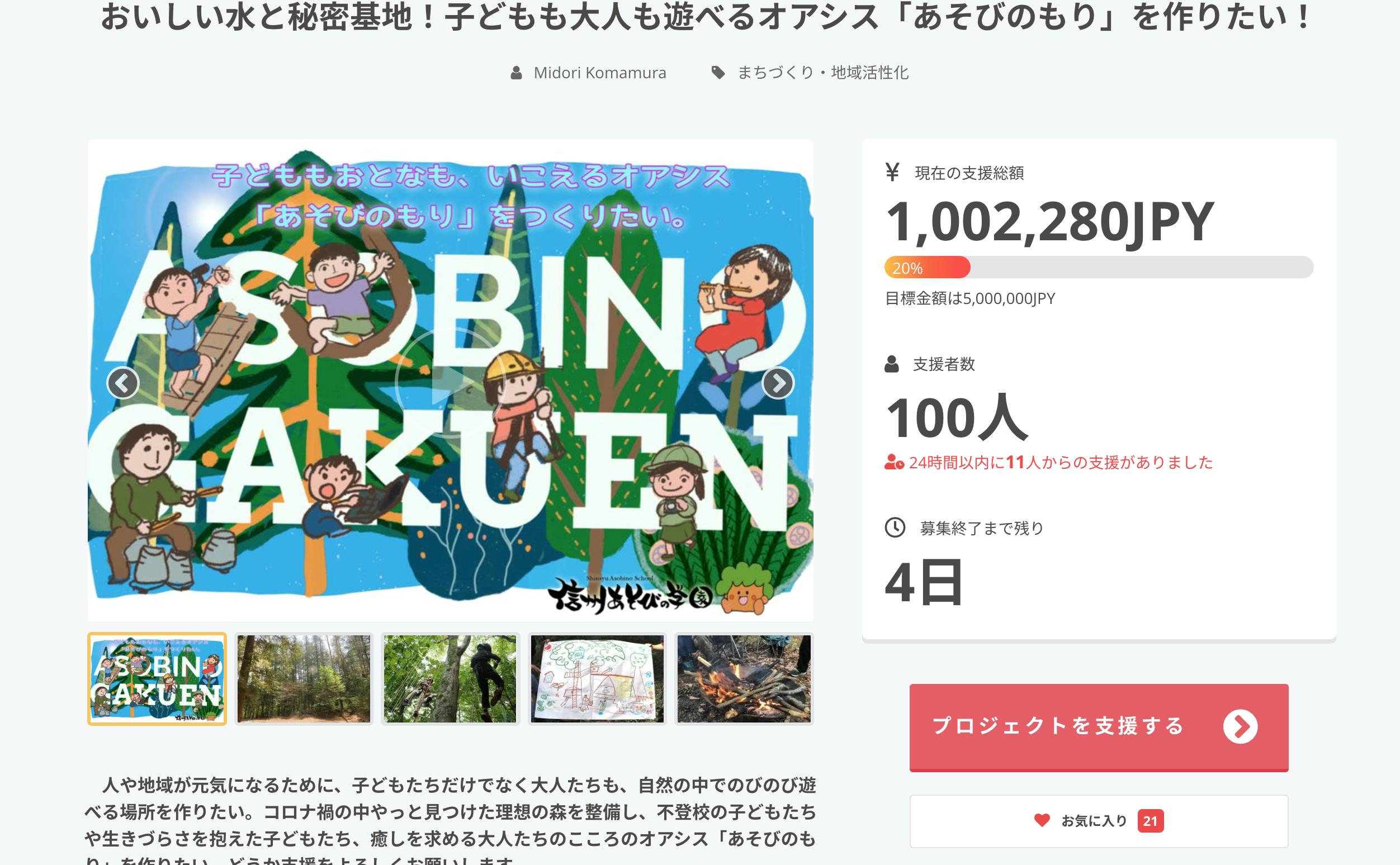Viewport: 1400px width, 865px height.
Task: Select the ASOBINO GAKUEN illustration thumbnail
Action: pos(157,678)
